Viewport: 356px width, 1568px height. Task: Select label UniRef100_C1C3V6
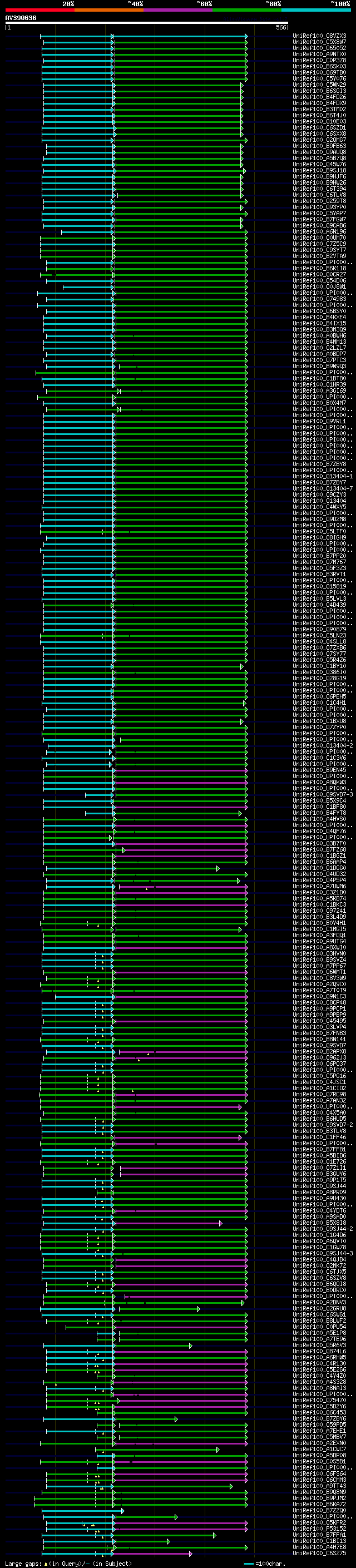click(319, 758)
